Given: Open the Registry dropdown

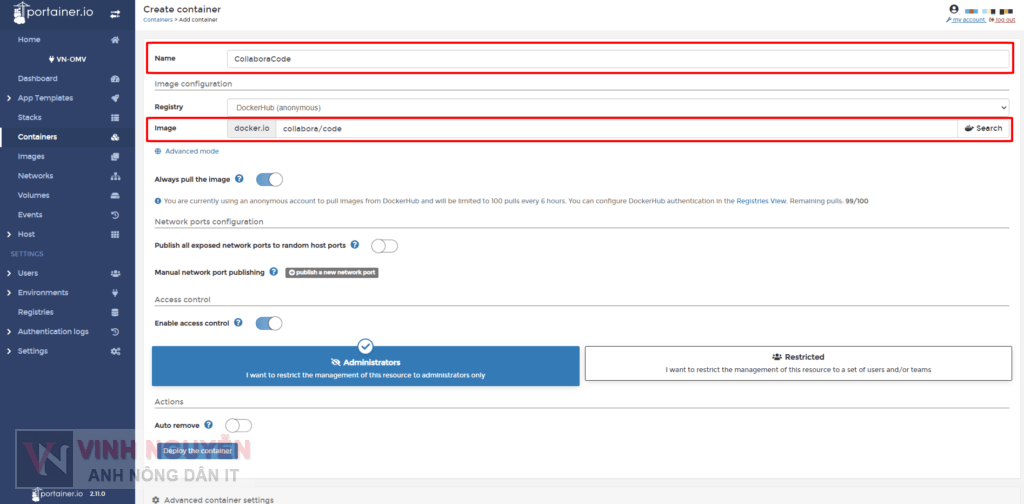Looking at the screenshot, I should point(618,107).
